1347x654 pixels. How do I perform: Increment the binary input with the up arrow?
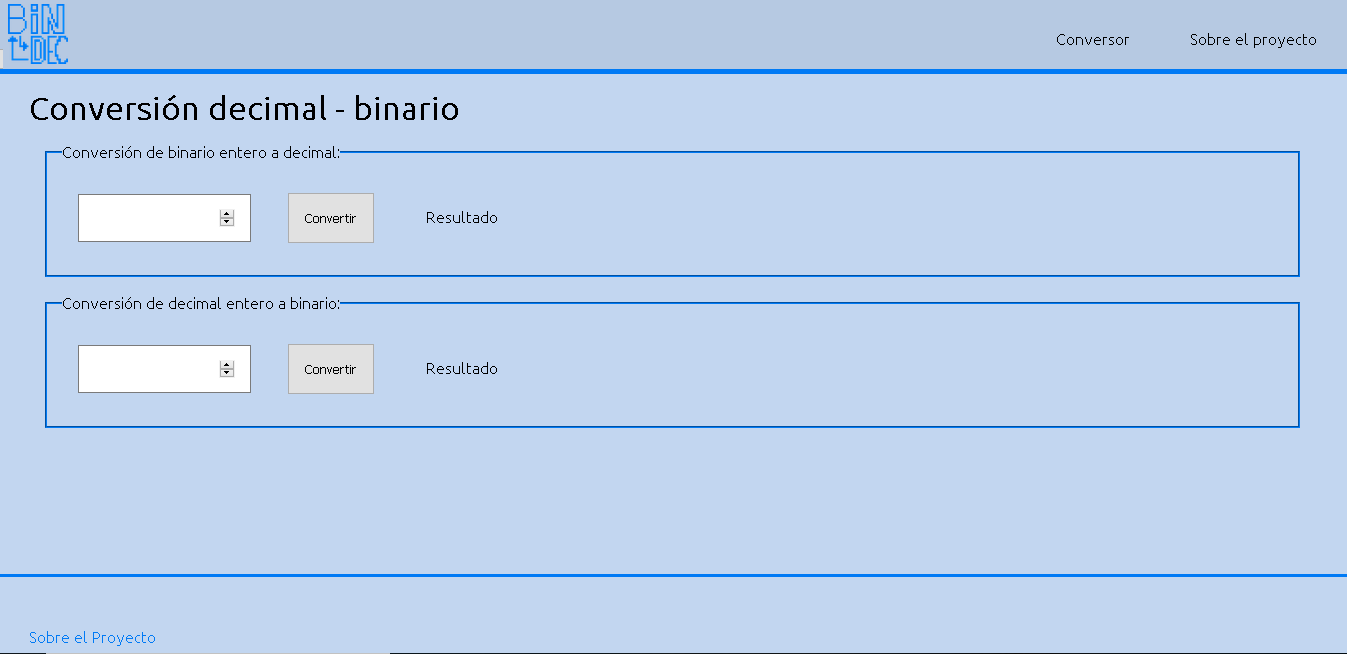[227, 214]
